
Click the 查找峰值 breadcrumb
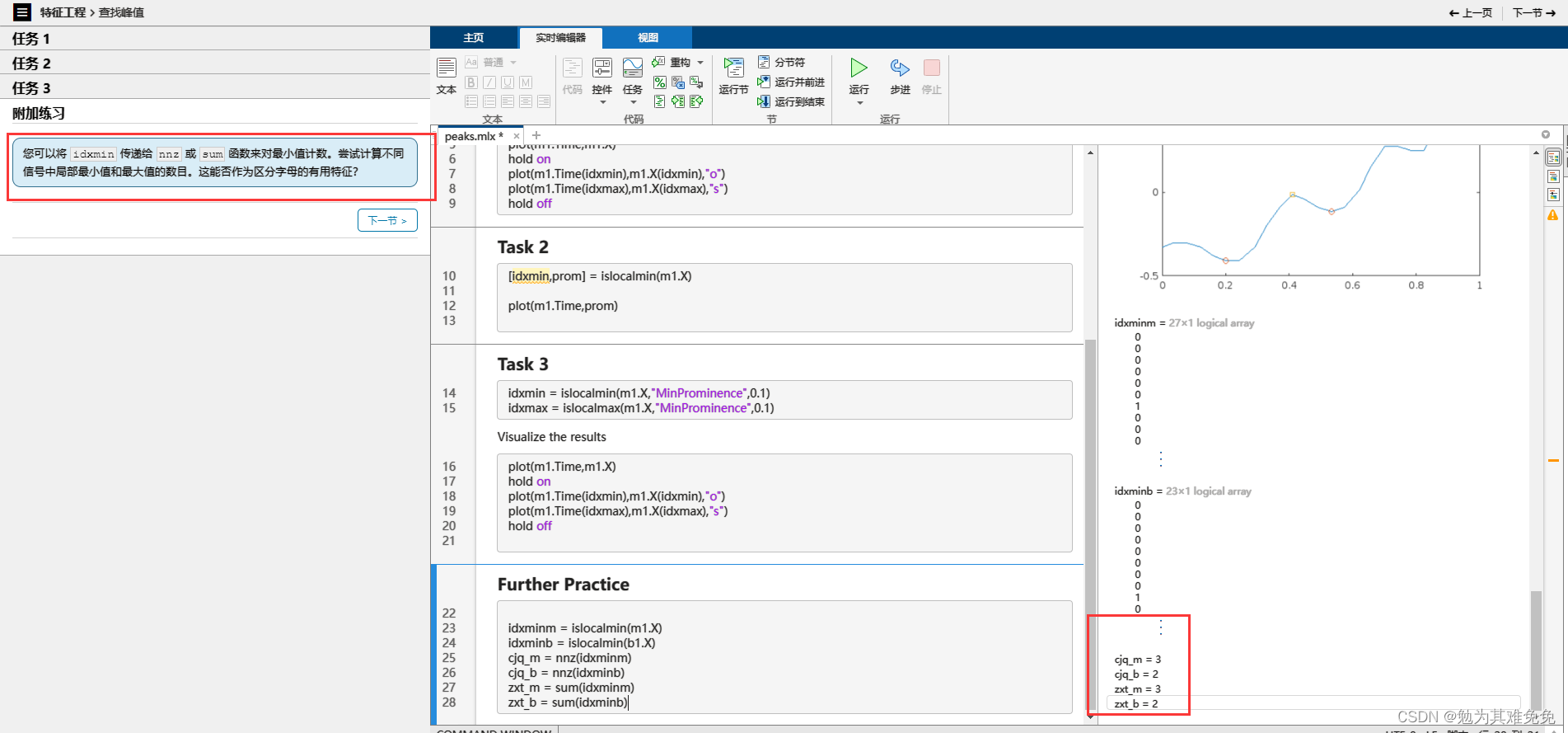click(121, 12)
